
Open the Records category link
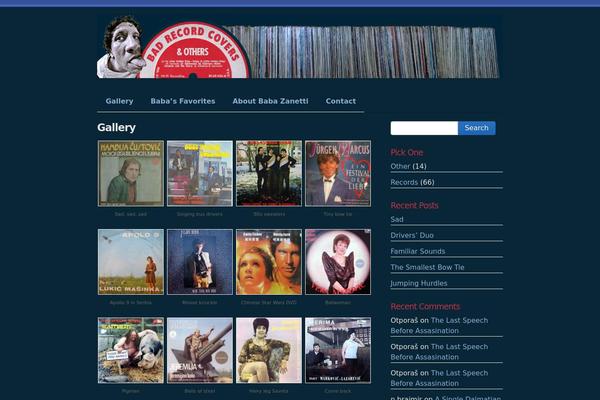(x=404, y=182)
